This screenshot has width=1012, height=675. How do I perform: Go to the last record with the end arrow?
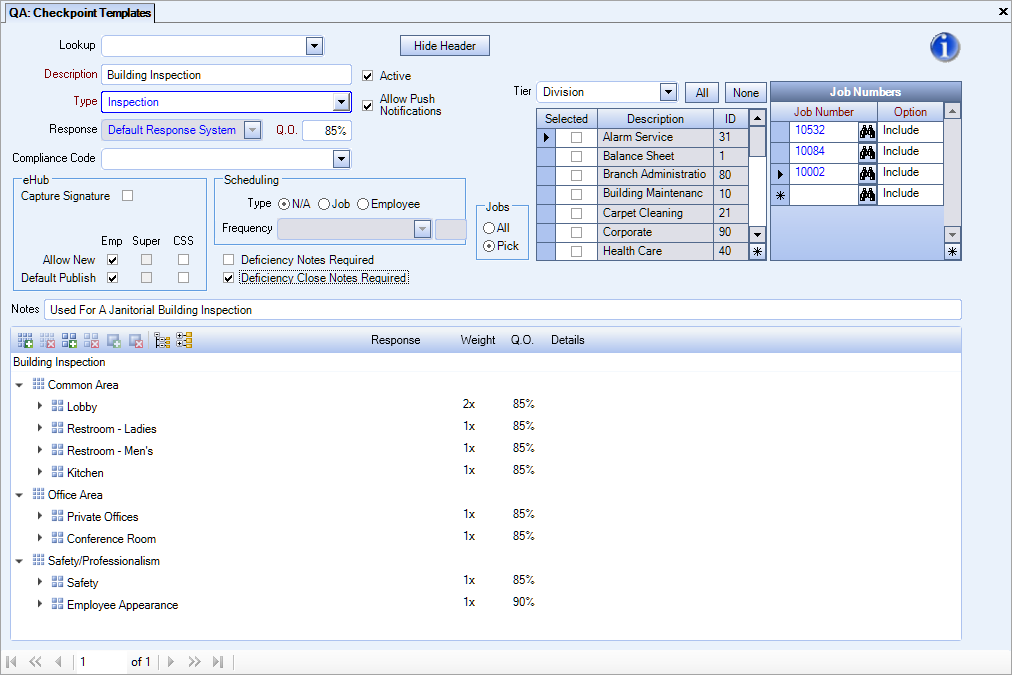coord(218,661)
